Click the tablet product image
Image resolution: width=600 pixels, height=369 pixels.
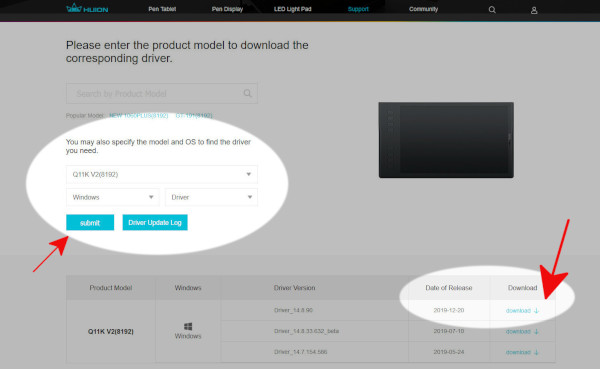tap(446, 140)
